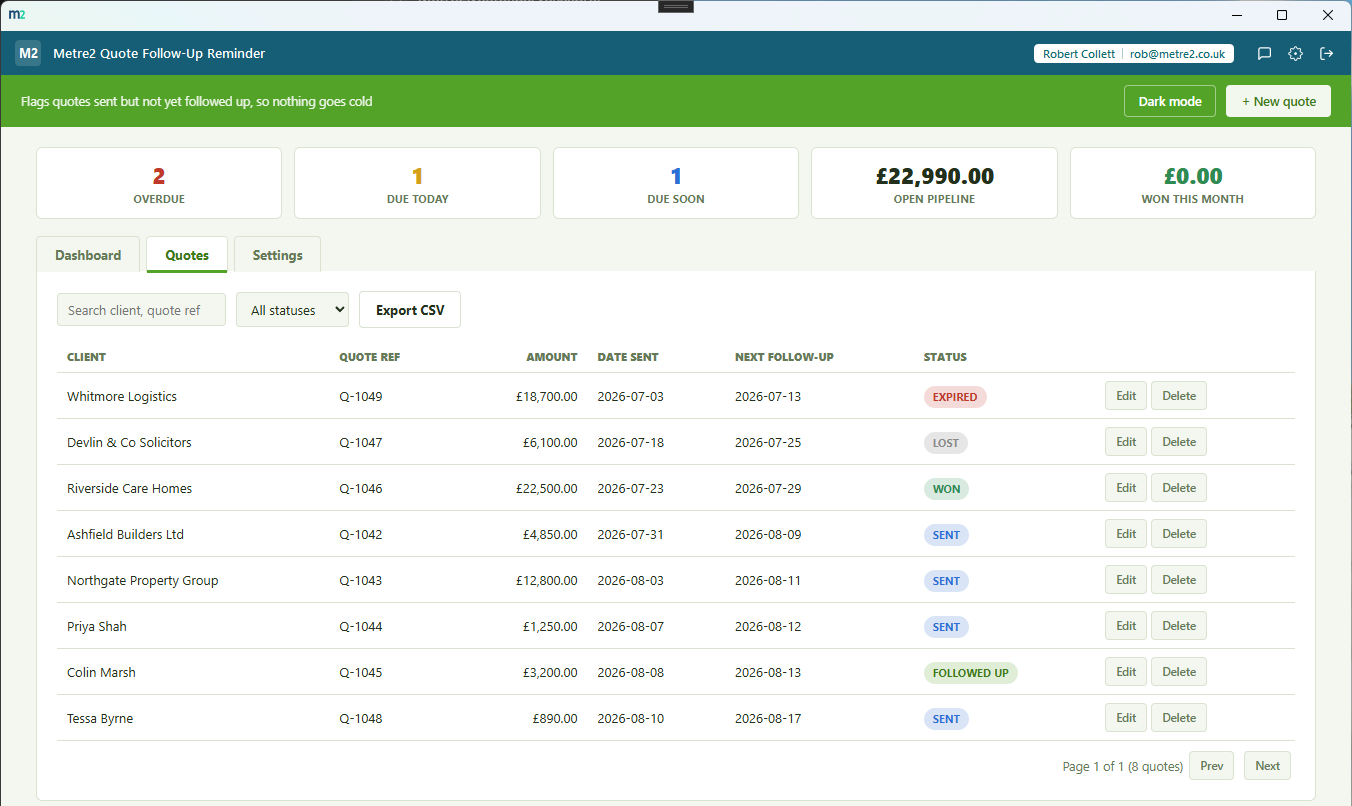This screenshot has height=806, width=1352.
Task: Switch to the Dashboard tab
Action: click(88, 255)
